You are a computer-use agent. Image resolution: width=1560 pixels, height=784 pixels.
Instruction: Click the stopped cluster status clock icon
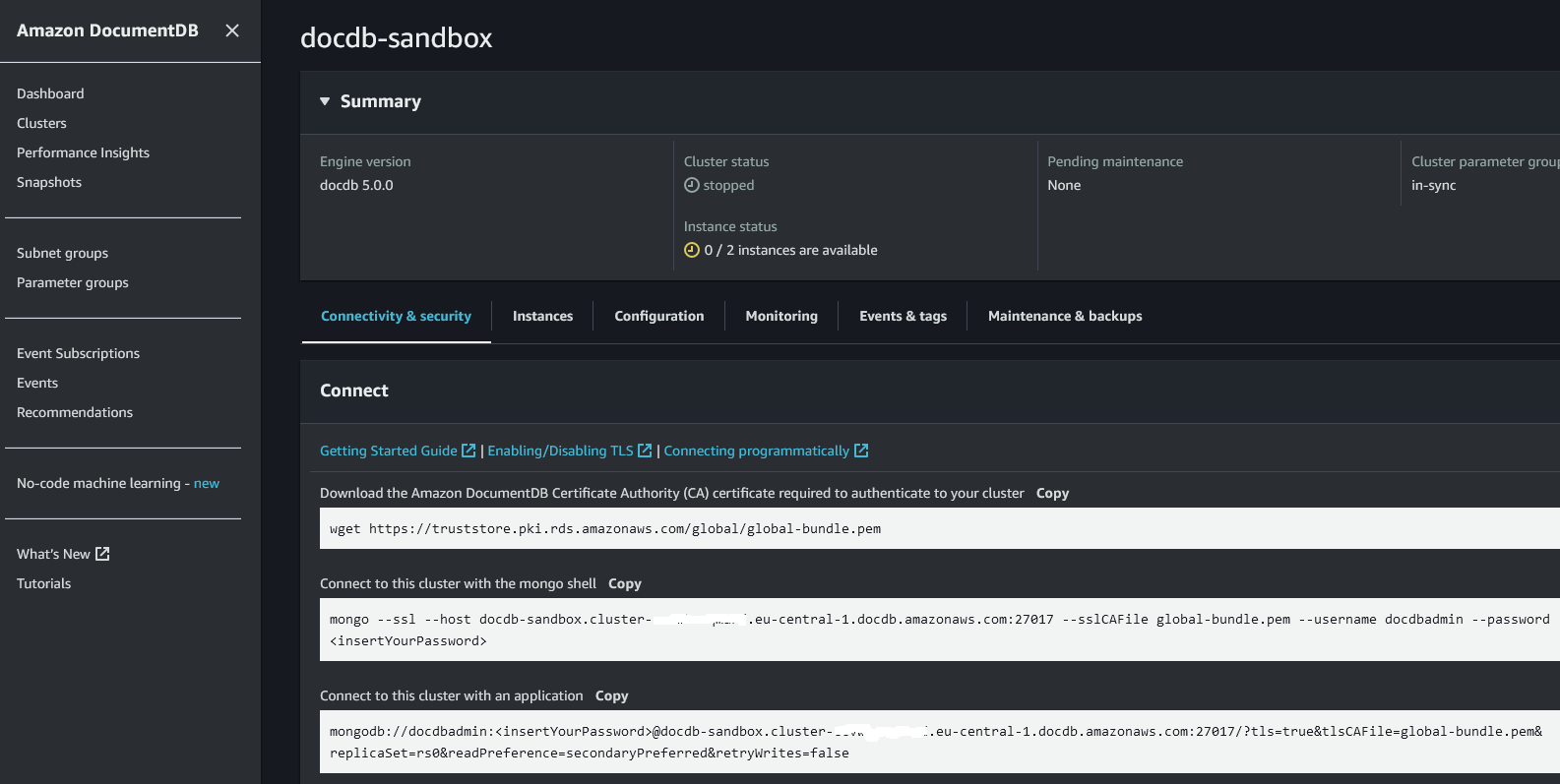click(692, 185)
